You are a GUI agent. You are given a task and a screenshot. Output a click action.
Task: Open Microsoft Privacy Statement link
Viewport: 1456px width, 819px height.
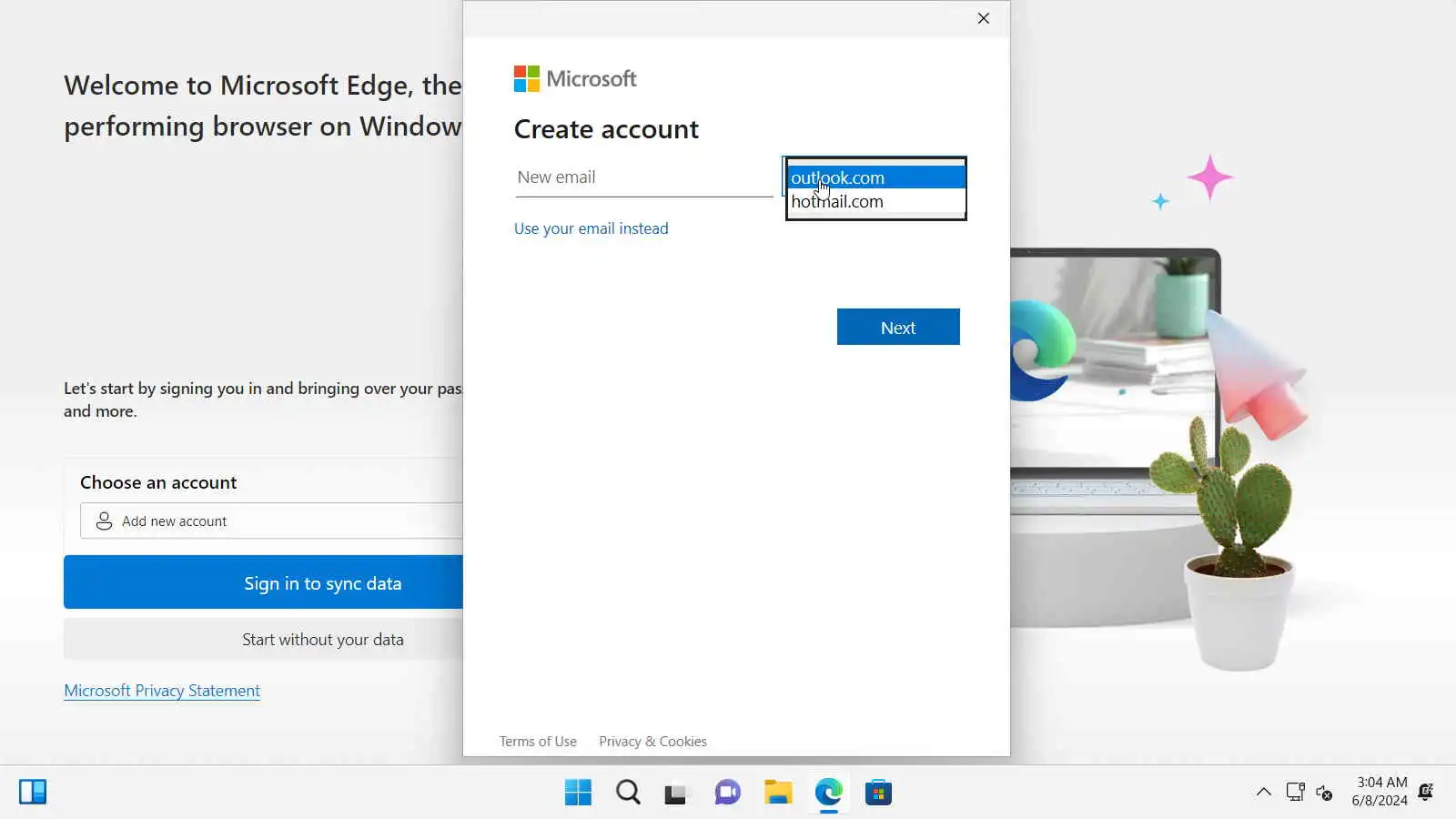162,691
